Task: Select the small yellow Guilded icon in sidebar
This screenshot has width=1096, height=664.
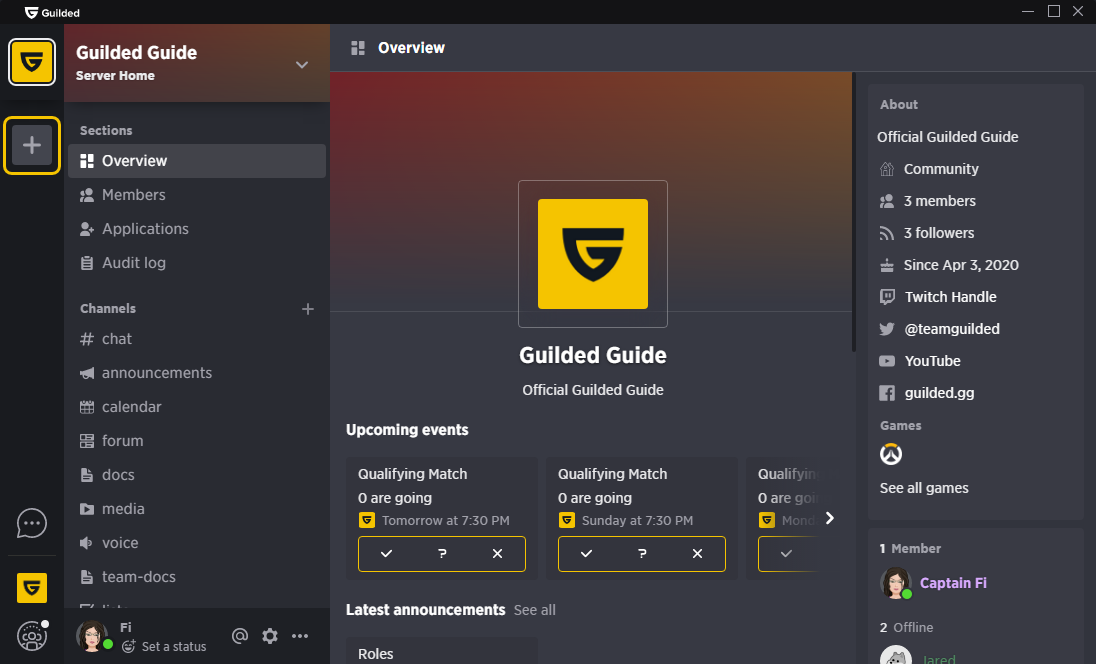Action: point(32,588)
